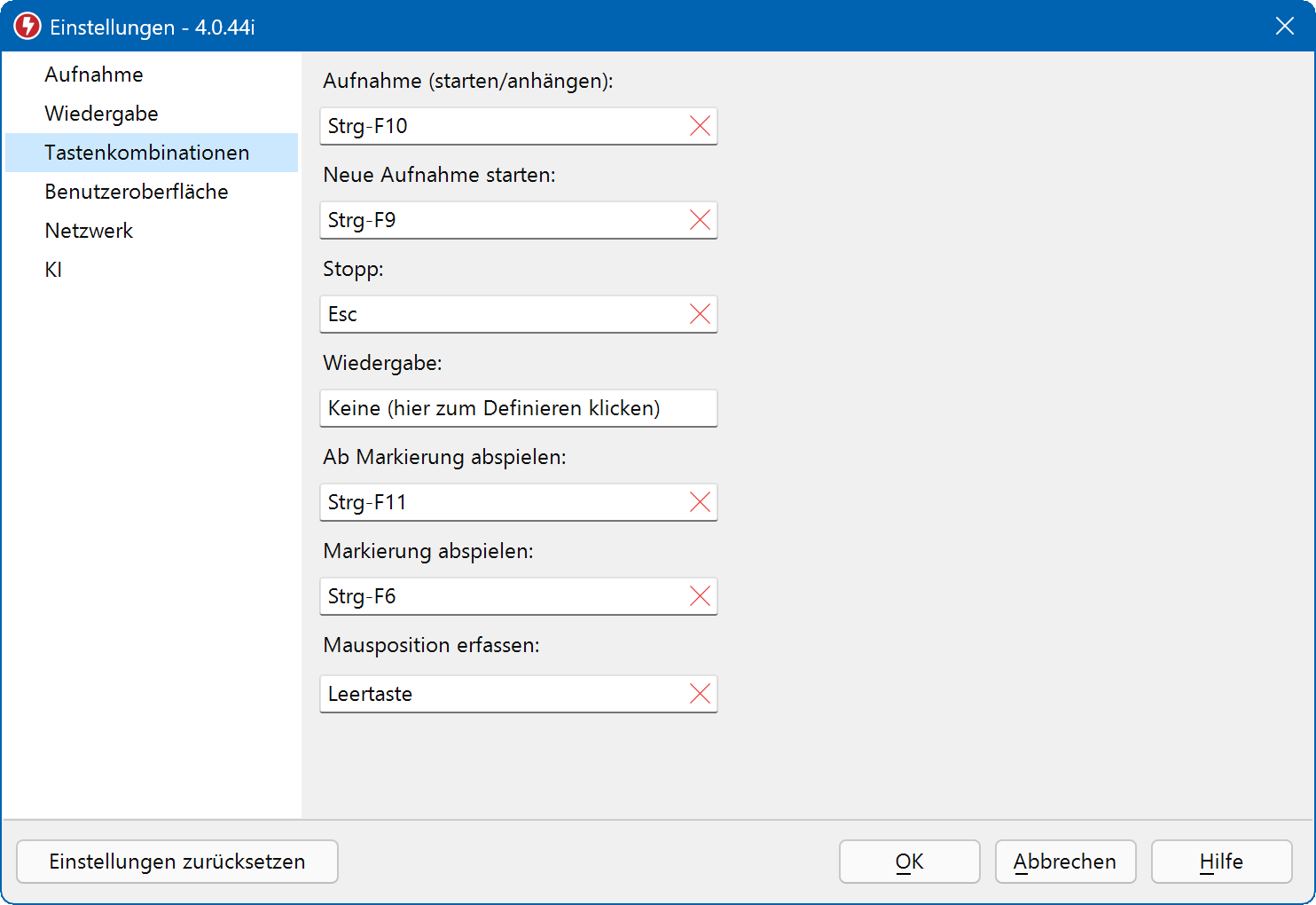Viewport: 1316px width, 905px height.
Task: Click the Wiedergabe hotkey field to define
Action: coord(518,408)
